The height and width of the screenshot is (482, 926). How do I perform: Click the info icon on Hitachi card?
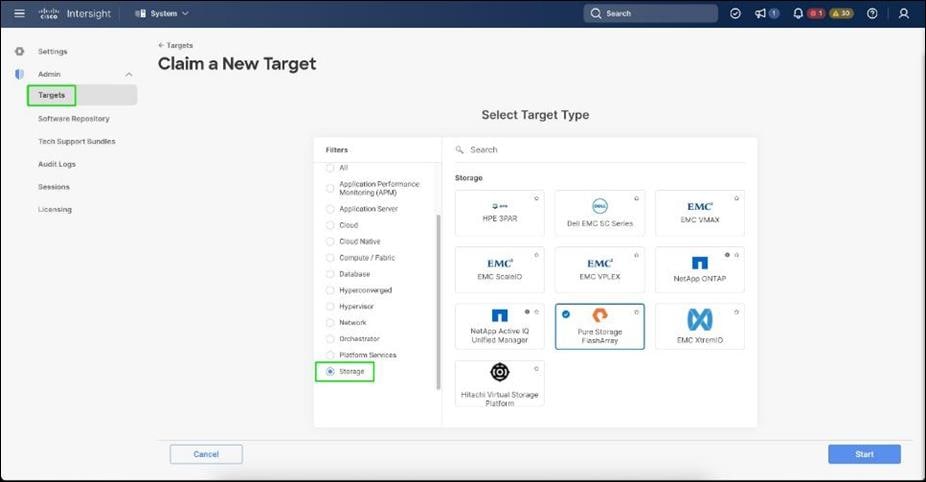536,369
